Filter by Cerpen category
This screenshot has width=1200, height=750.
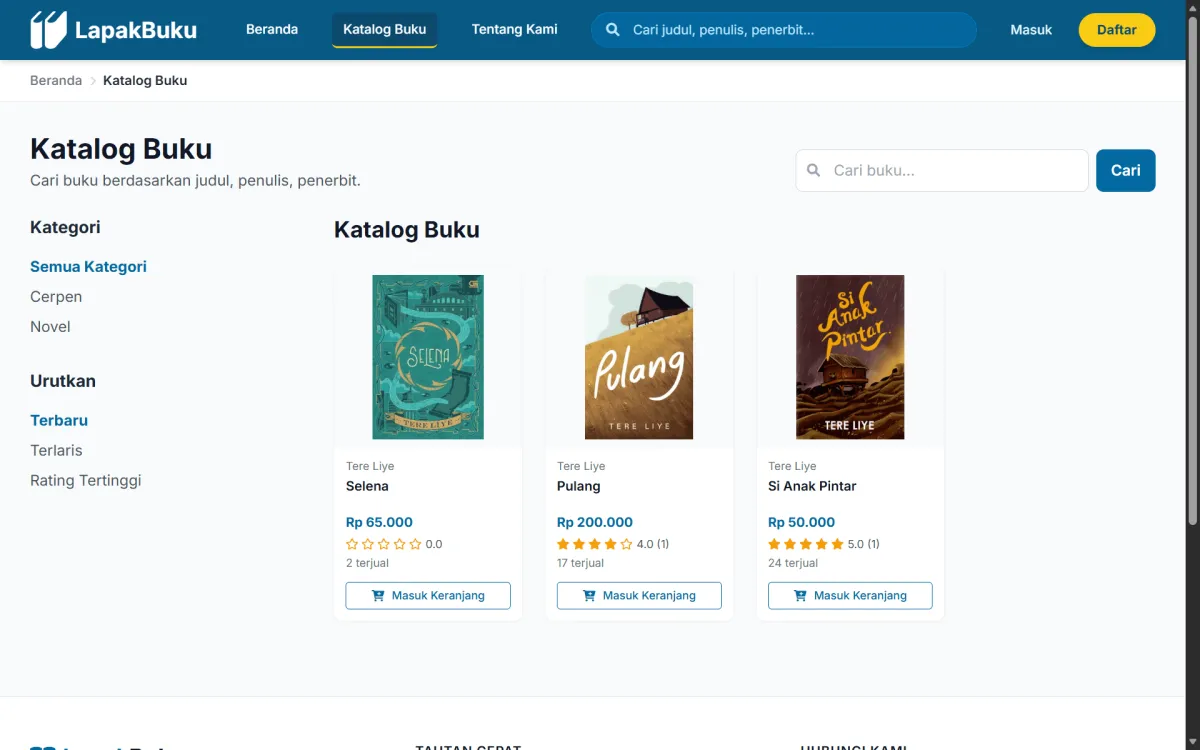click(x=56, y=297)
